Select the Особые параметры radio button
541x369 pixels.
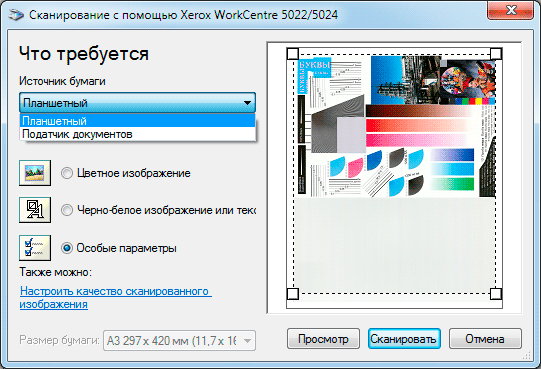pyautogui.click(x=67, y=248)
